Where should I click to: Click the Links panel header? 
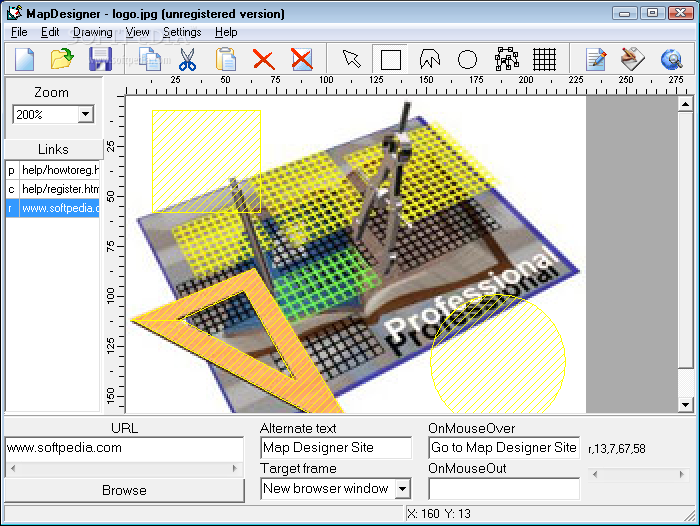pos(53,149)
